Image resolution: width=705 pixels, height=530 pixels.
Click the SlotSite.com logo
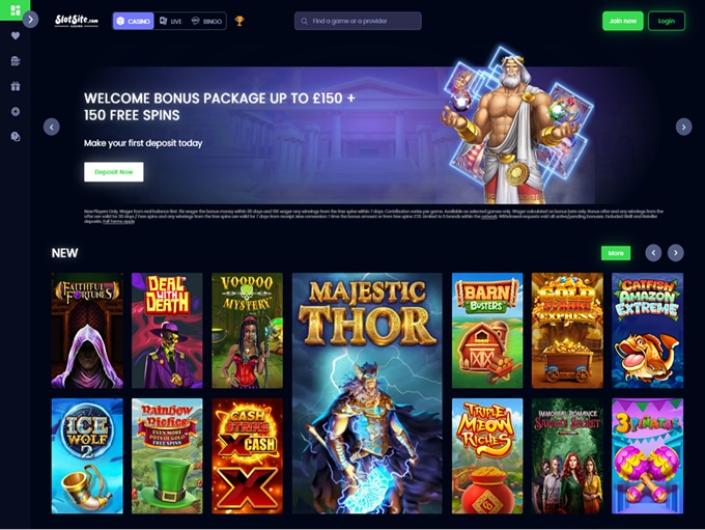click(x=76, y=21)
